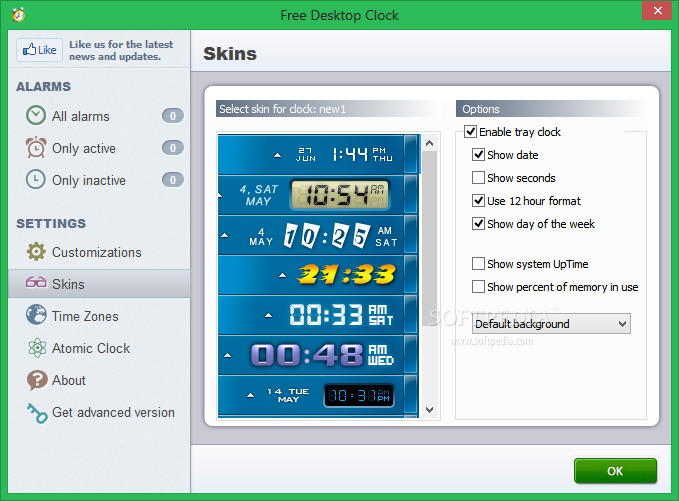Choose the 10:25 flip-card clock skin

[318, 235]
